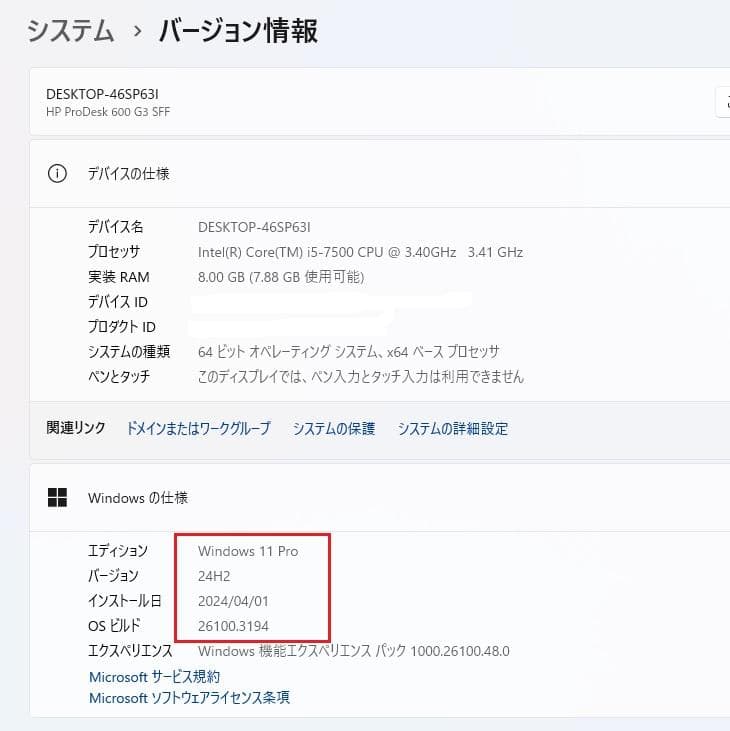Click the 8.00 GB 実装 RAM value
This screenshot has width=730, height=731.
281,277
